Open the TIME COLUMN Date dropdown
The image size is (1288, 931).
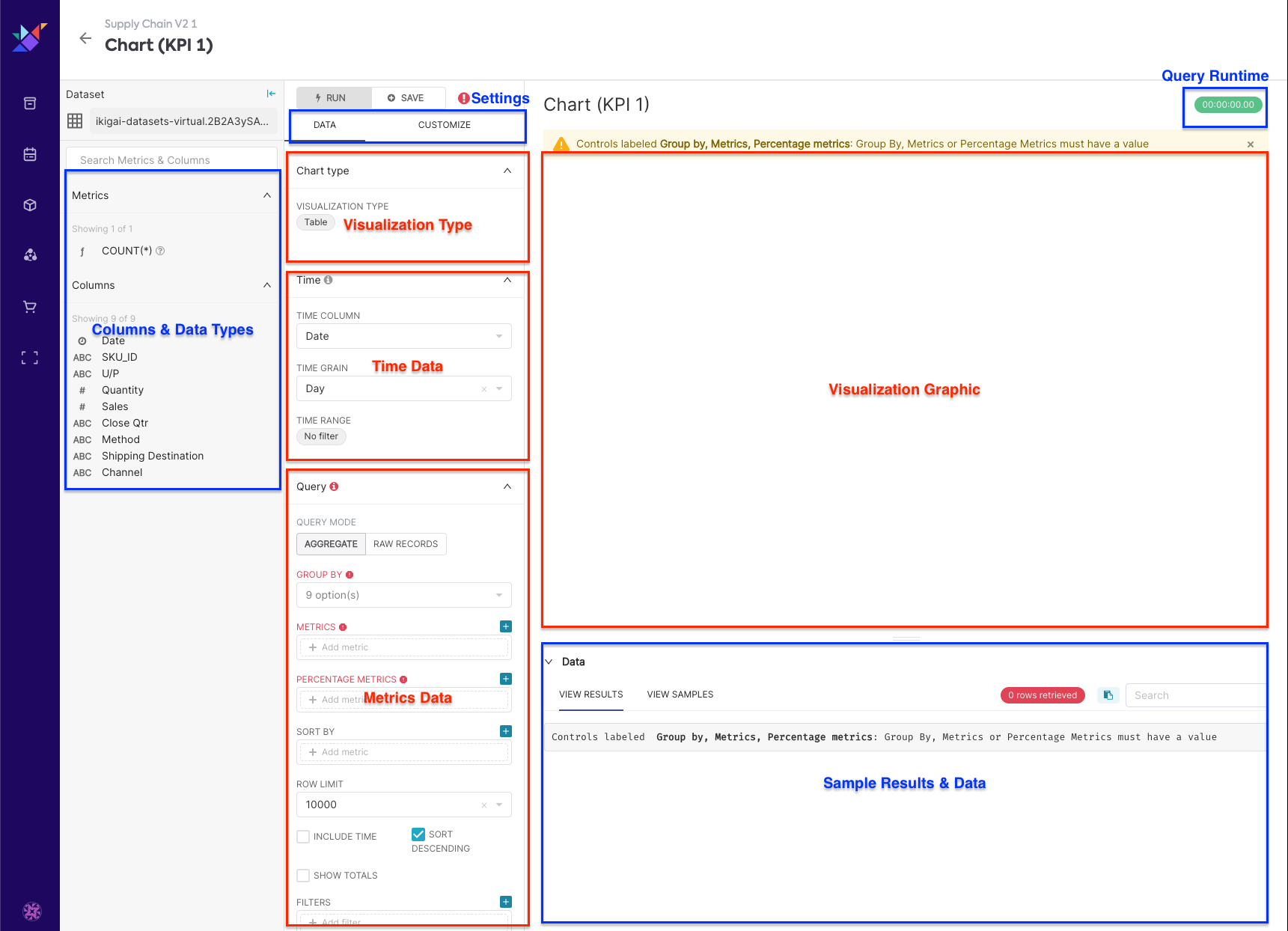coord(403,336)
